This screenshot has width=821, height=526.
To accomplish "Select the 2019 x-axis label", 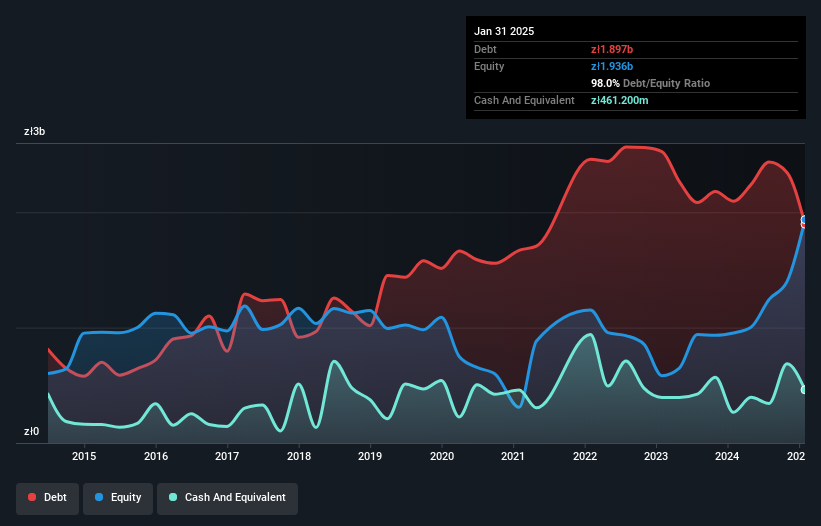I will (370, 456).
